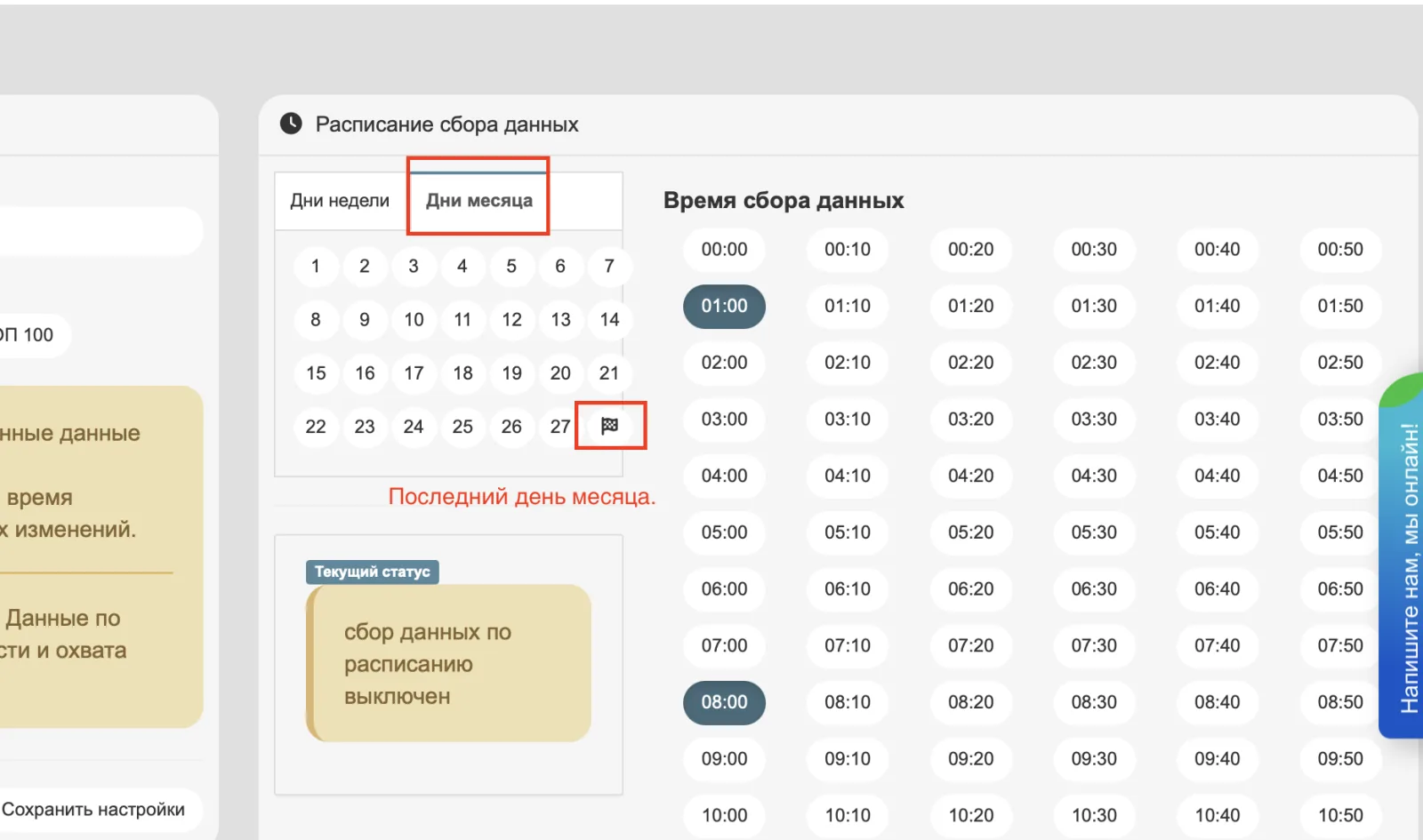Toggle day 15 in the calendar
This screenshot has height=840, width=1423.
click(x=316, y=373)
